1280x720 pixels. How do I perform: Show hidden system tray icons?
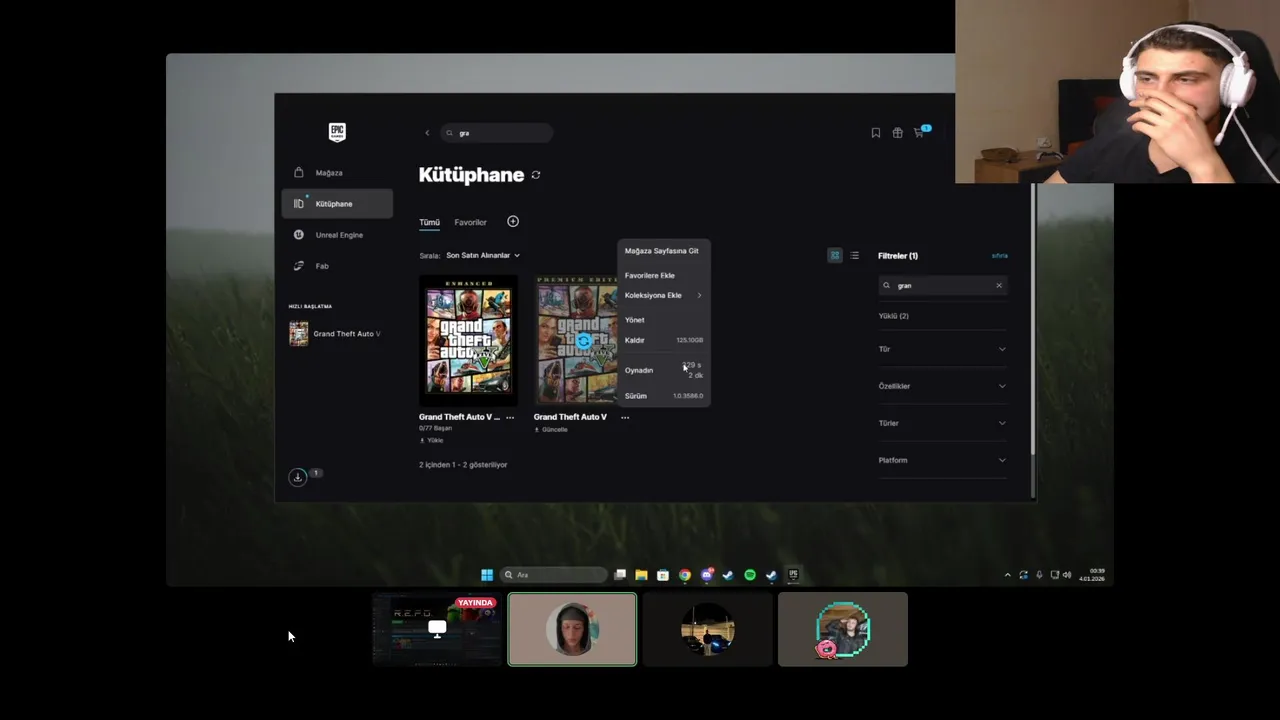coord(1007,575)
